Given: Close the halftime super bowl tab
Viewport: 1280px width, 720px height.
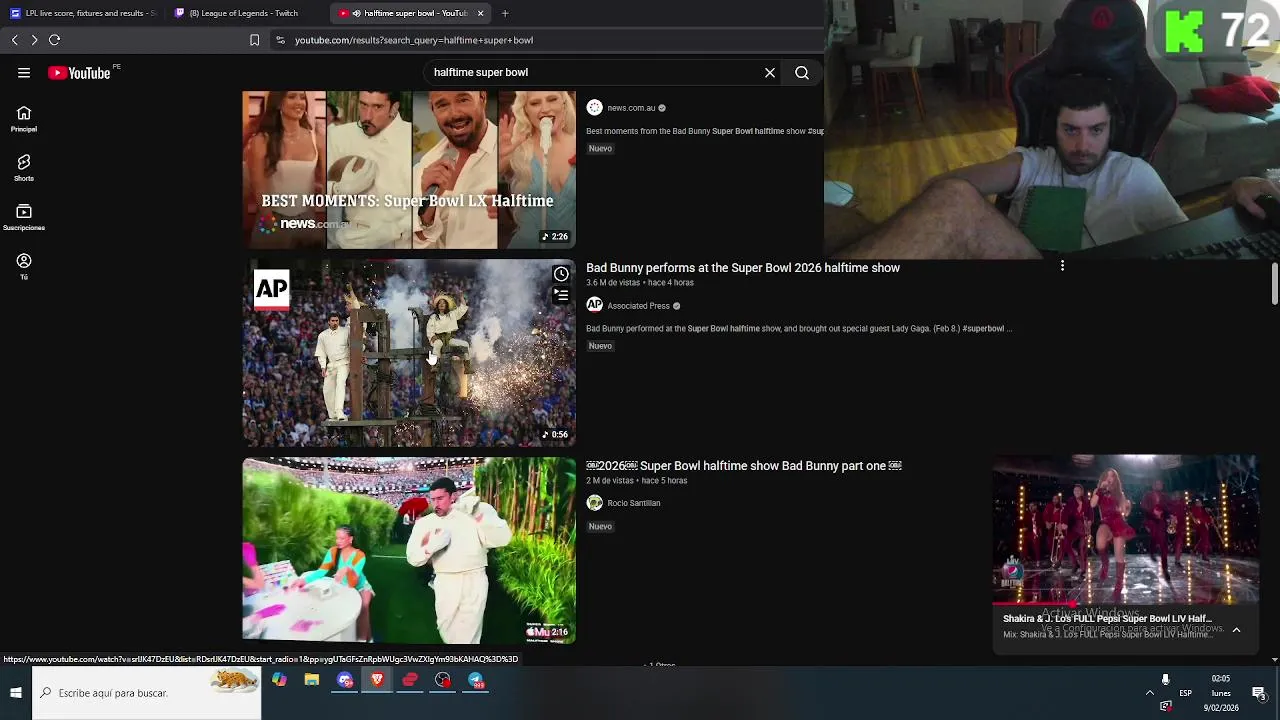Looking at the screenshot, I should click(480, 13).
